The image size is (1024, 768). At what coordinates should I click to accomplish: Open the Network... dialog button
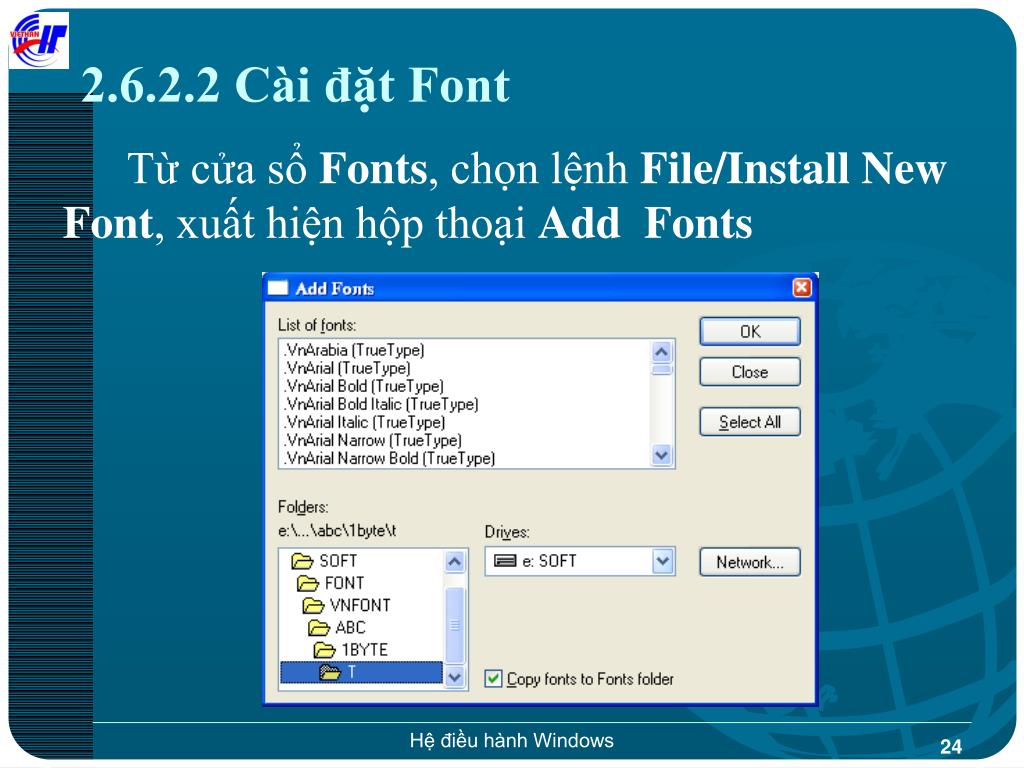(750, 562)
